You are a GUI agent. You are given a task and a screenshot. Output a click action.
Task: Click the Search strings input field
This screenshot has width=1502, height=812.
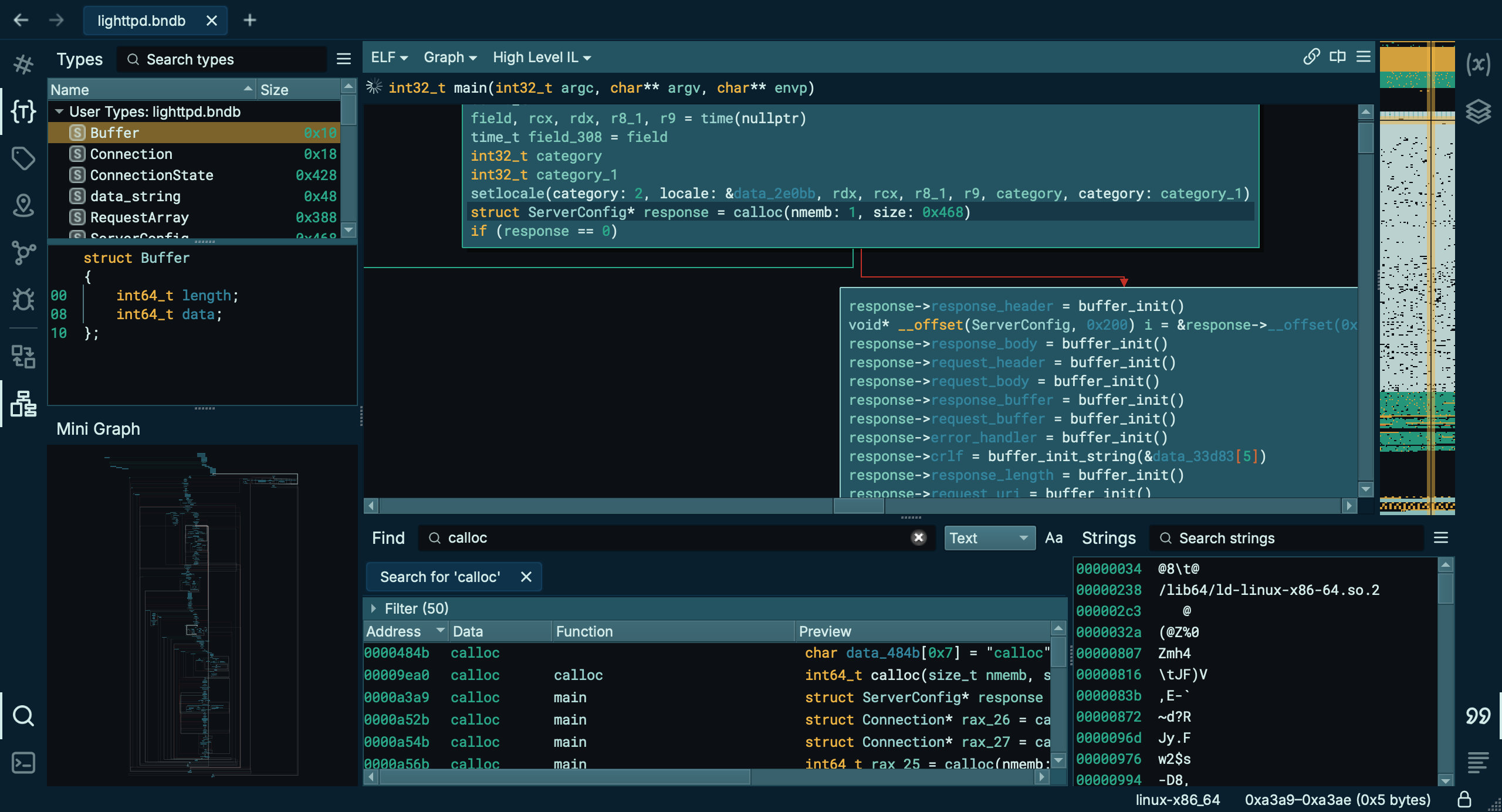click(x=1288, y=538)
